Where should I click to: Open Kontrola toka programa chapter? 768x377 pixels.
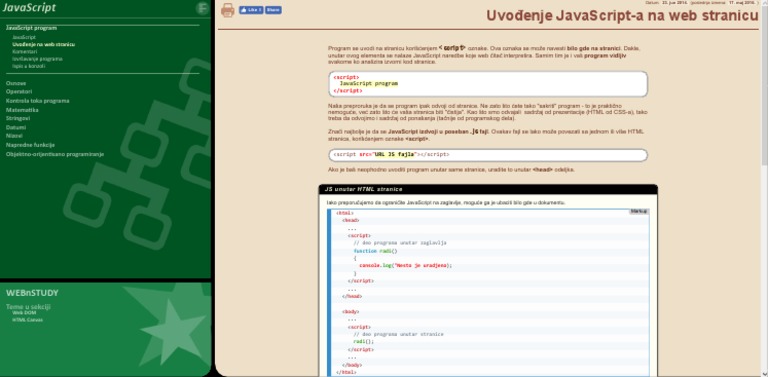tap(38, 101)
